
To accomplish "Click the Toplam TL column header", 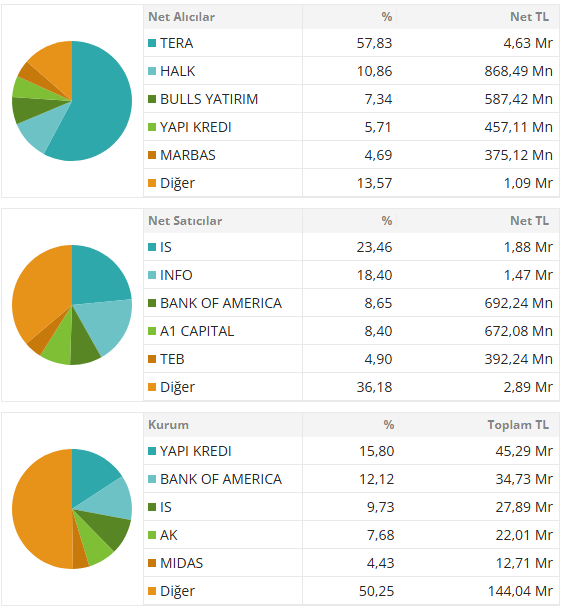I will 518,425.
